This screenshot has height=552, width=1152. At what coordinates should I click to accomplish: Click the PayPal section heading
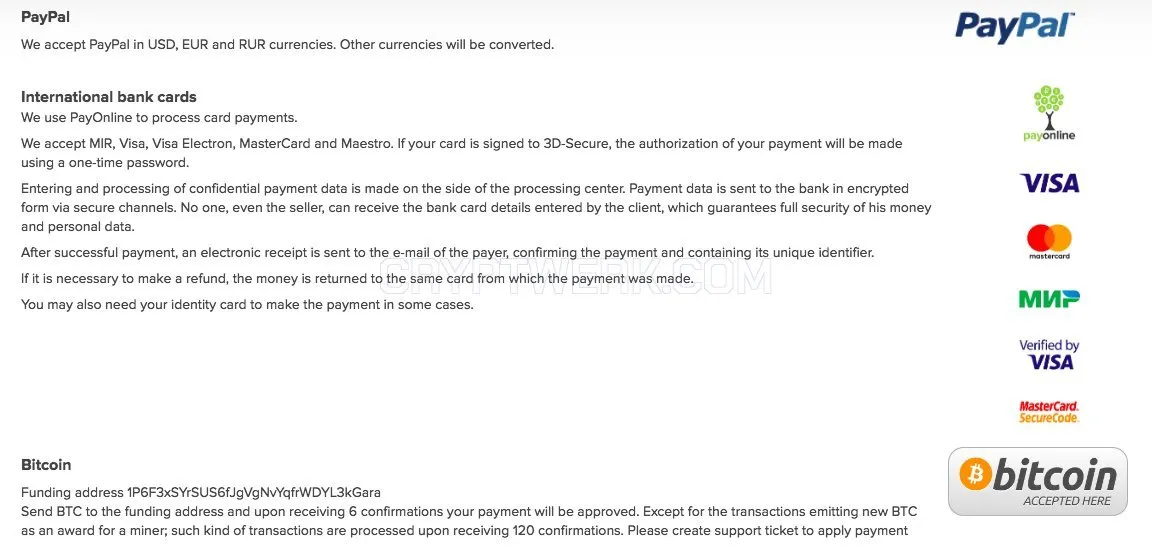click(x=46, y=17)
